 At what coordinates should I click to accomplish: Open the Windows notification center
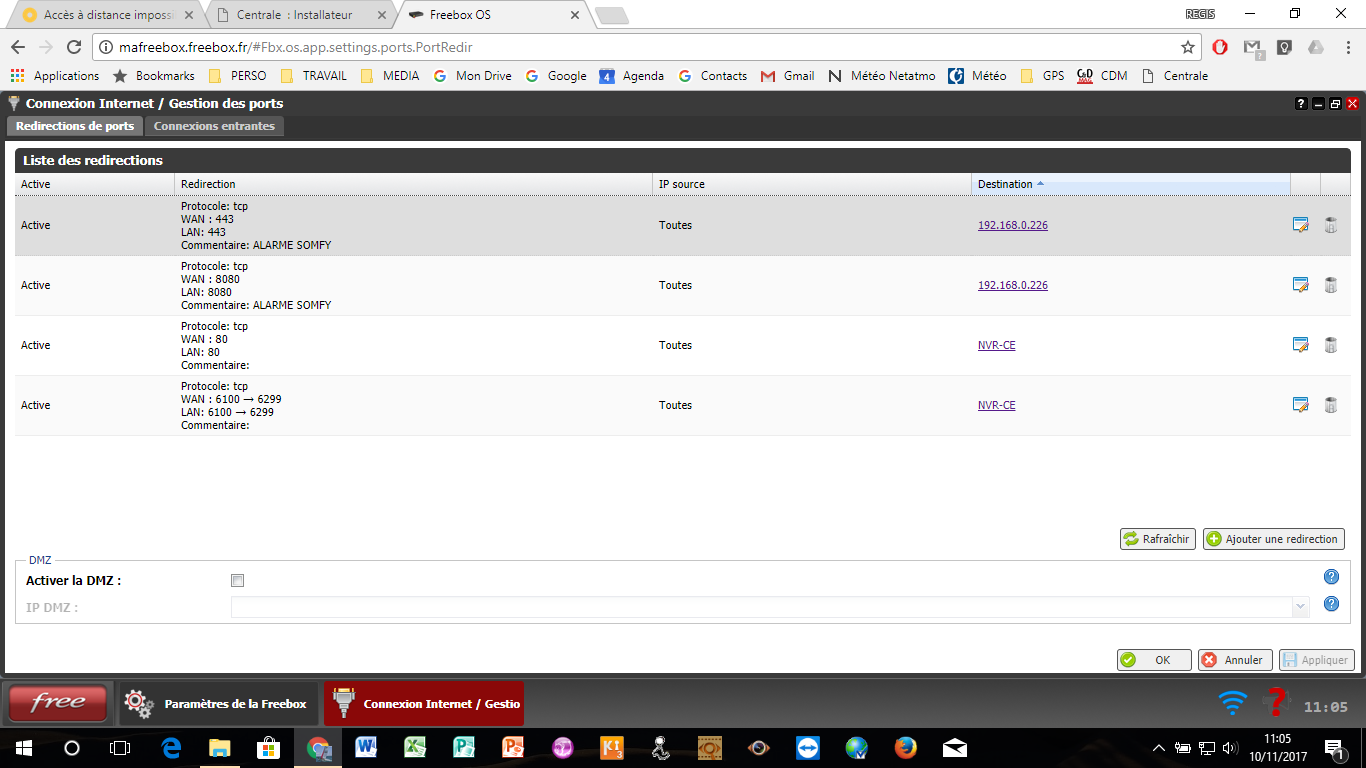[x=1334, y=747]
